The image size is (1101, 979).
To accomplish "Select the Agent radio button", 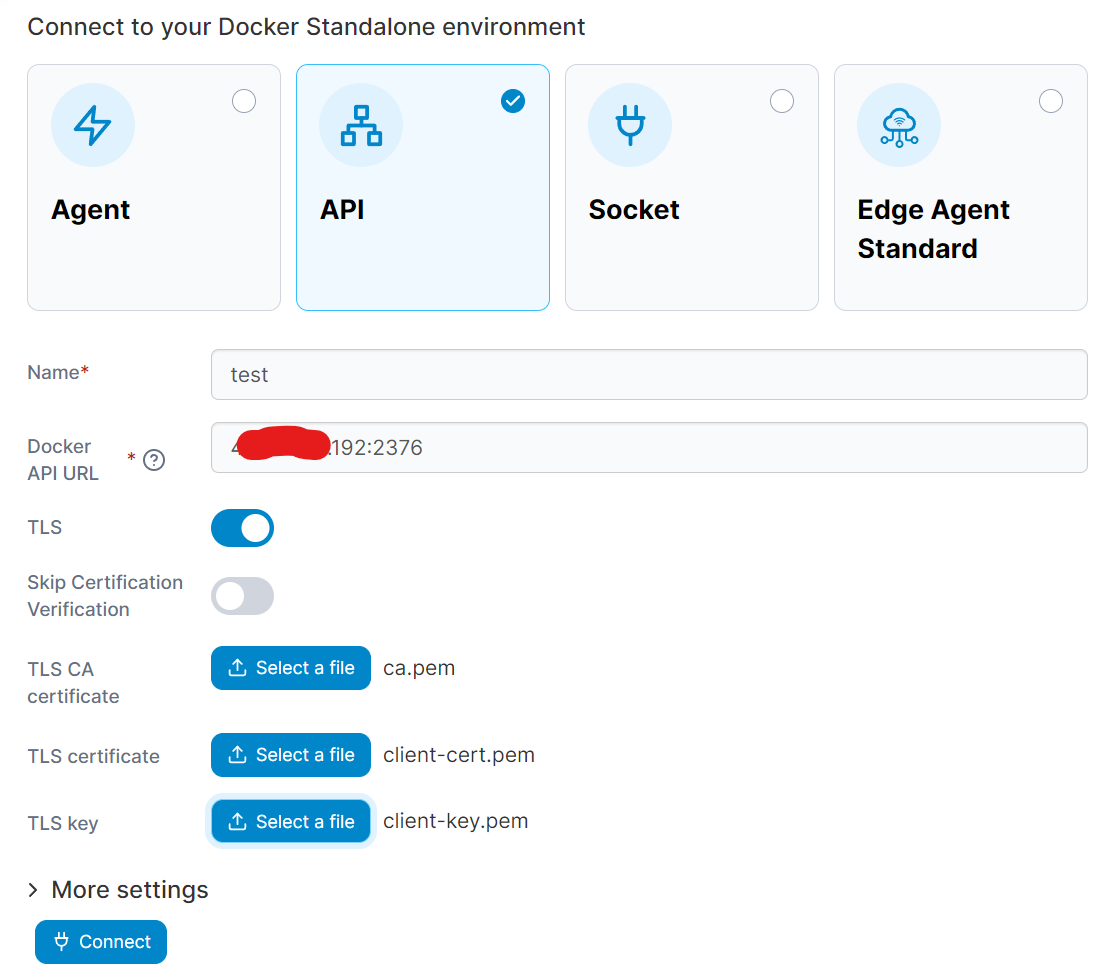I will click(x=244, y=101).
